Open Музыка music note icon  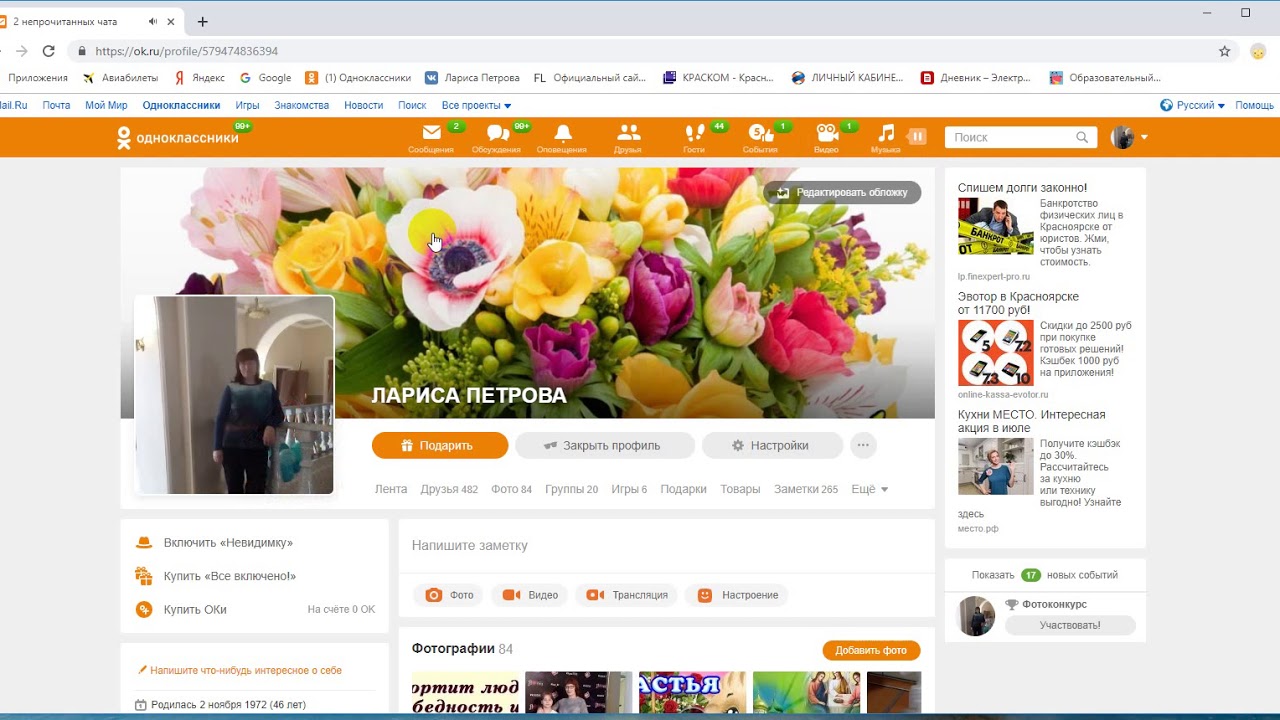pos(886,138)
